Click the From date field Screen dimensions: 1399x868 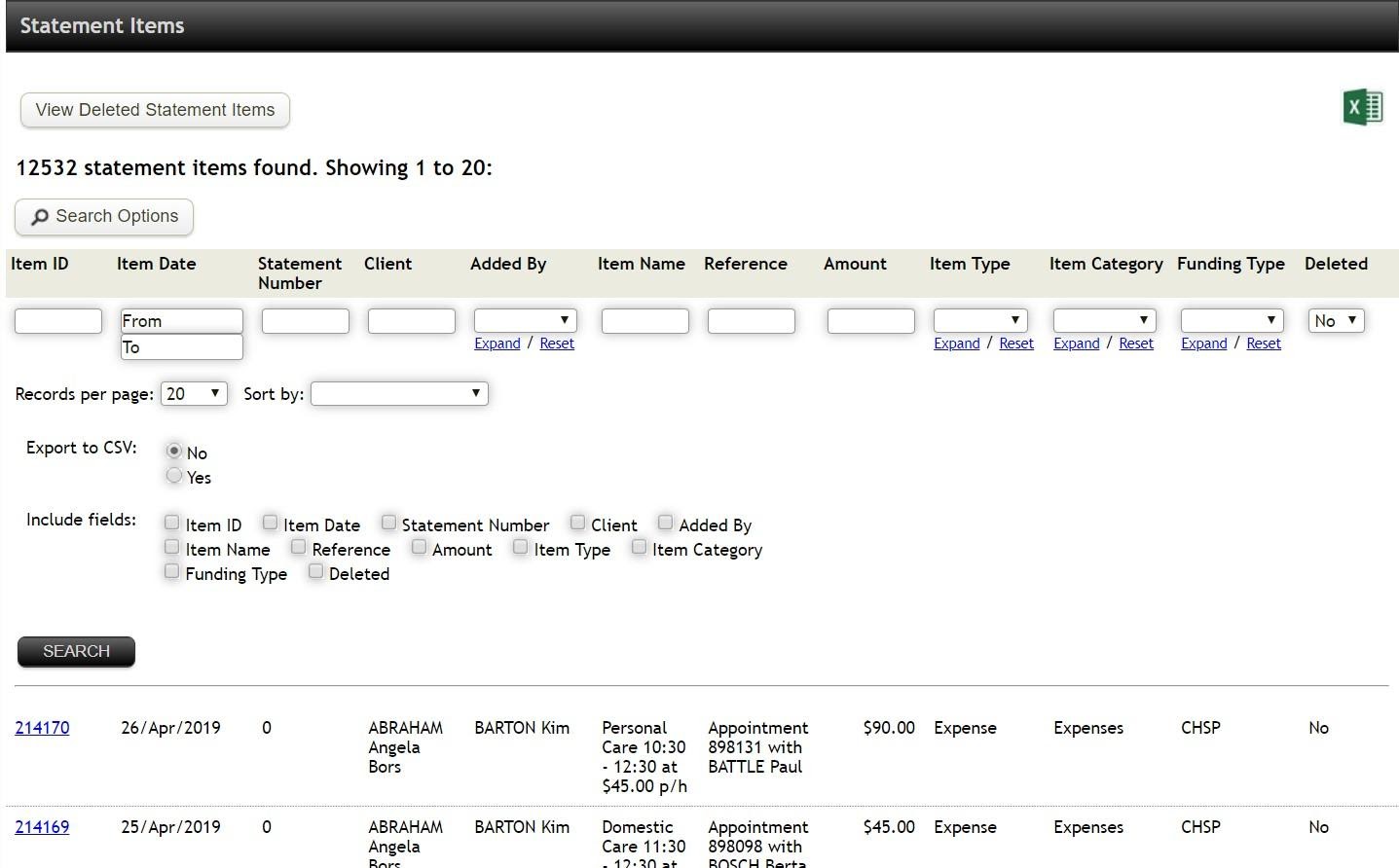coord(181,319)
